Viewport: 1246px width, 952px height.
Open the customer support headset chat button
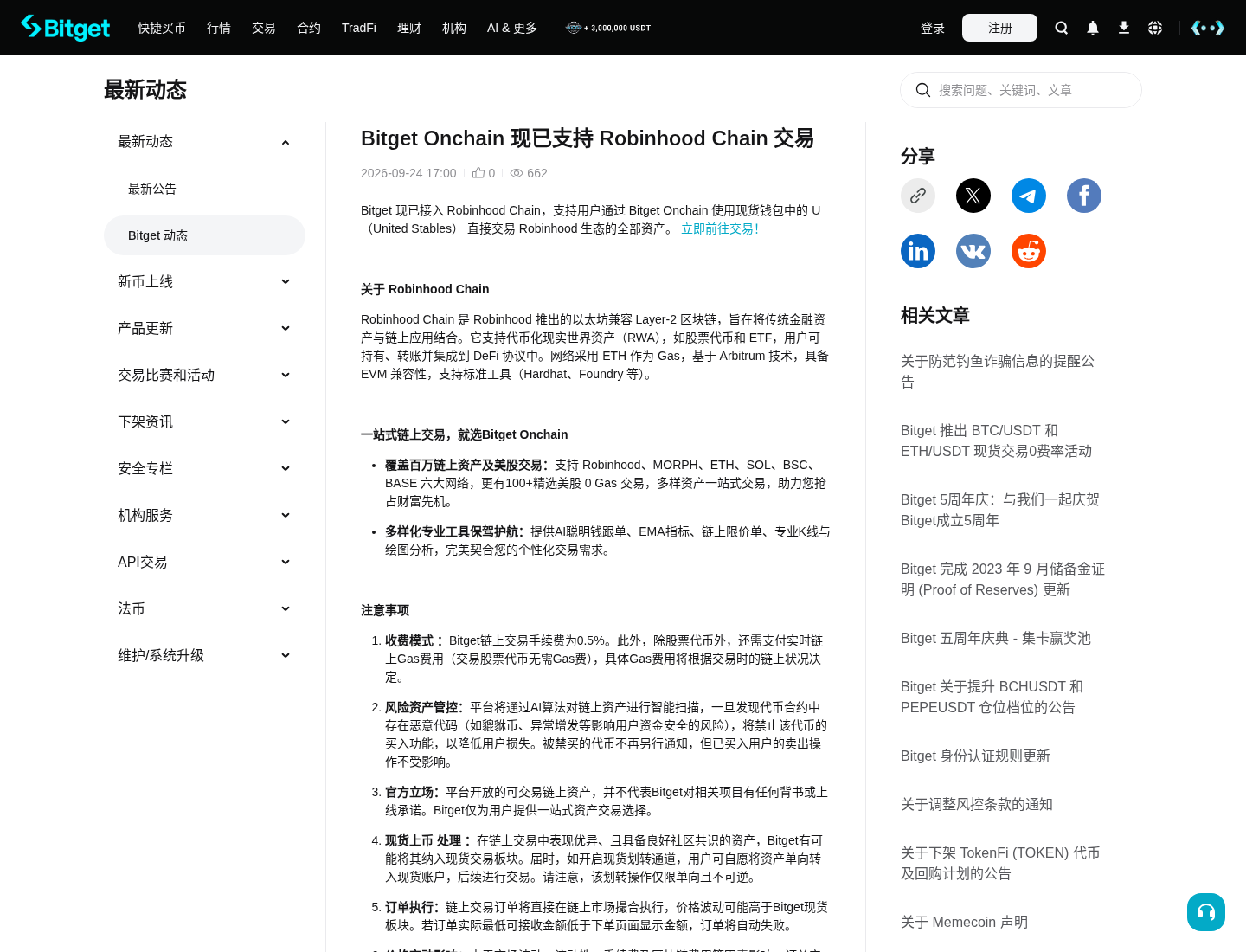[1206, 912]
